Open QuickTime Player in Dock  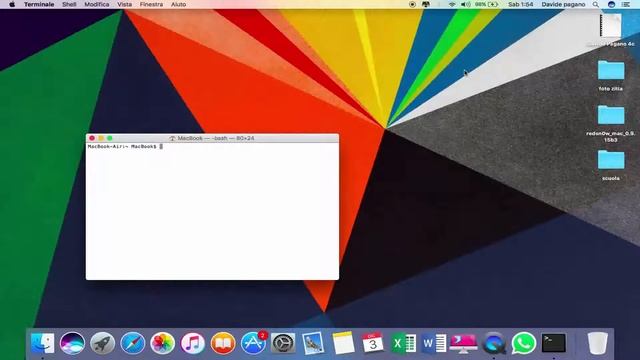[494, 343]
